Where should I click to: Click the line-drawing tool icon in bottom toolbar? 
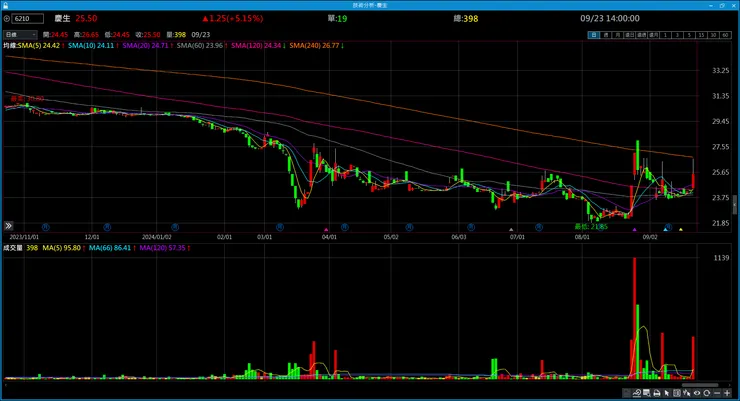click(637, 393)
